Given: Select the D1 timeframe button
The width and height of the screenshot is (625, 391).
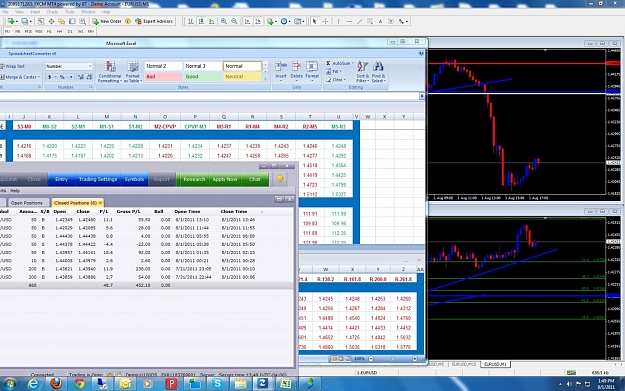Looking at the screenshot, I should 70,31.
